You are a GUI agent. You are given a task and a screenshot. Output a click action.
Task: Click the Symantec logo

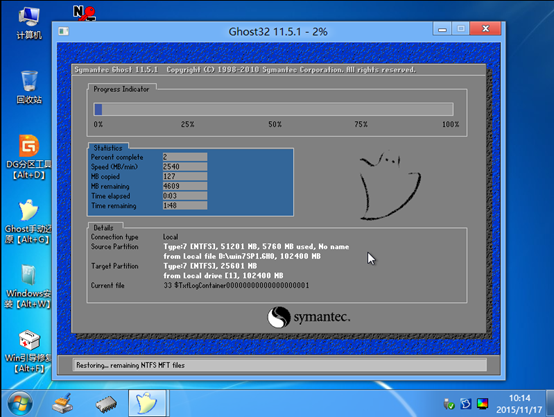point(309,317)
